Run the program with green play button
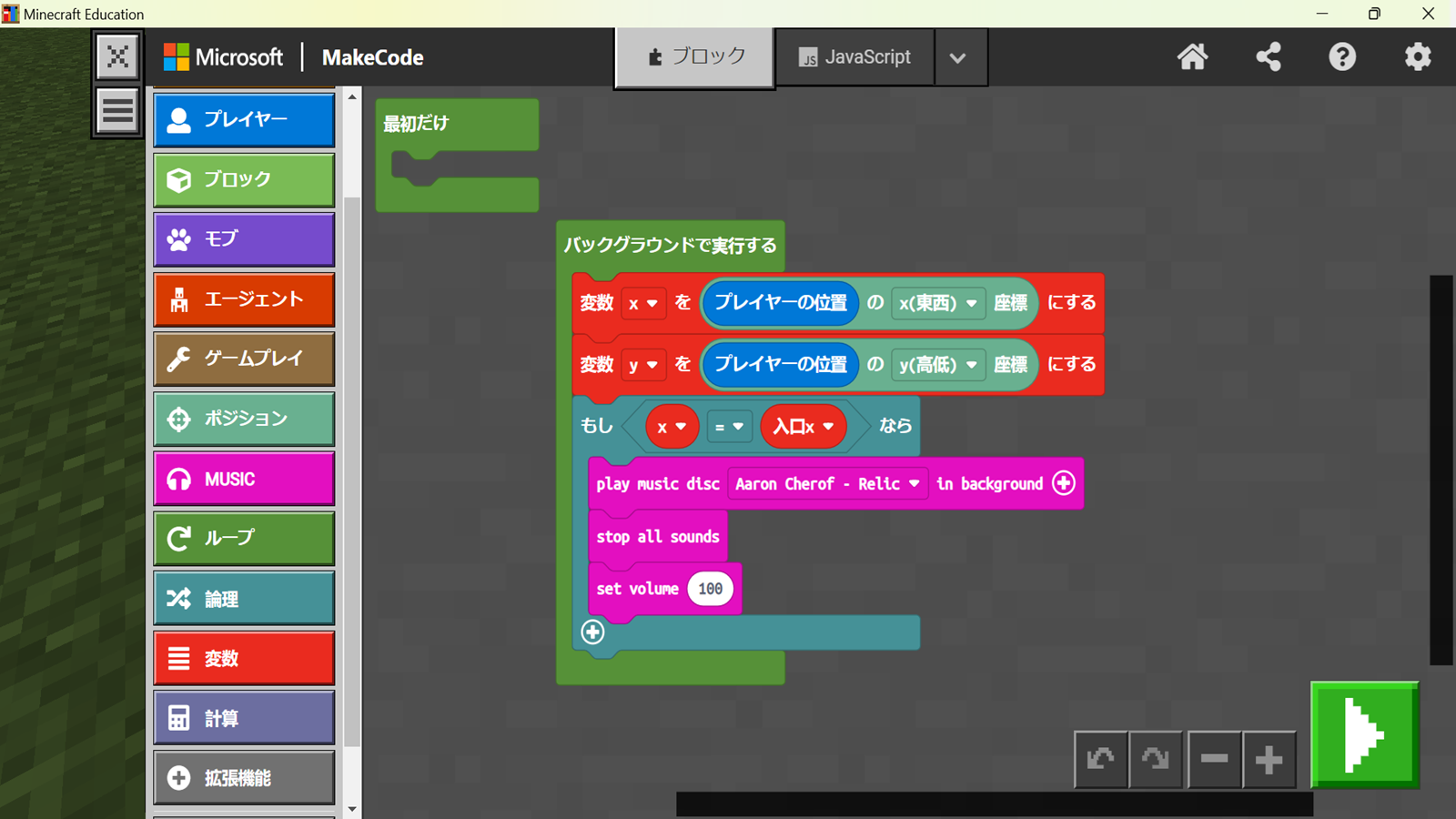The image size is (1456, 819). point(1364,734)
